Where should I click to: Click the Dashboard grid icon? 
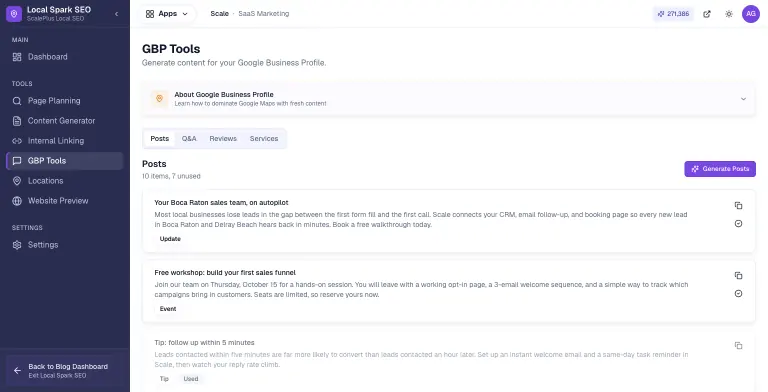pyautogui.click(x=17, y=57)
